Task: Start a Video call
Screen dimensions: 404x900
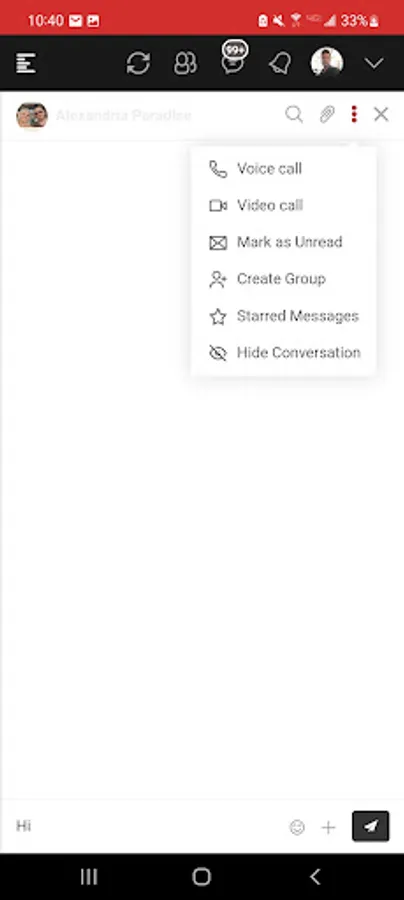Action: [x=283, y=205]
